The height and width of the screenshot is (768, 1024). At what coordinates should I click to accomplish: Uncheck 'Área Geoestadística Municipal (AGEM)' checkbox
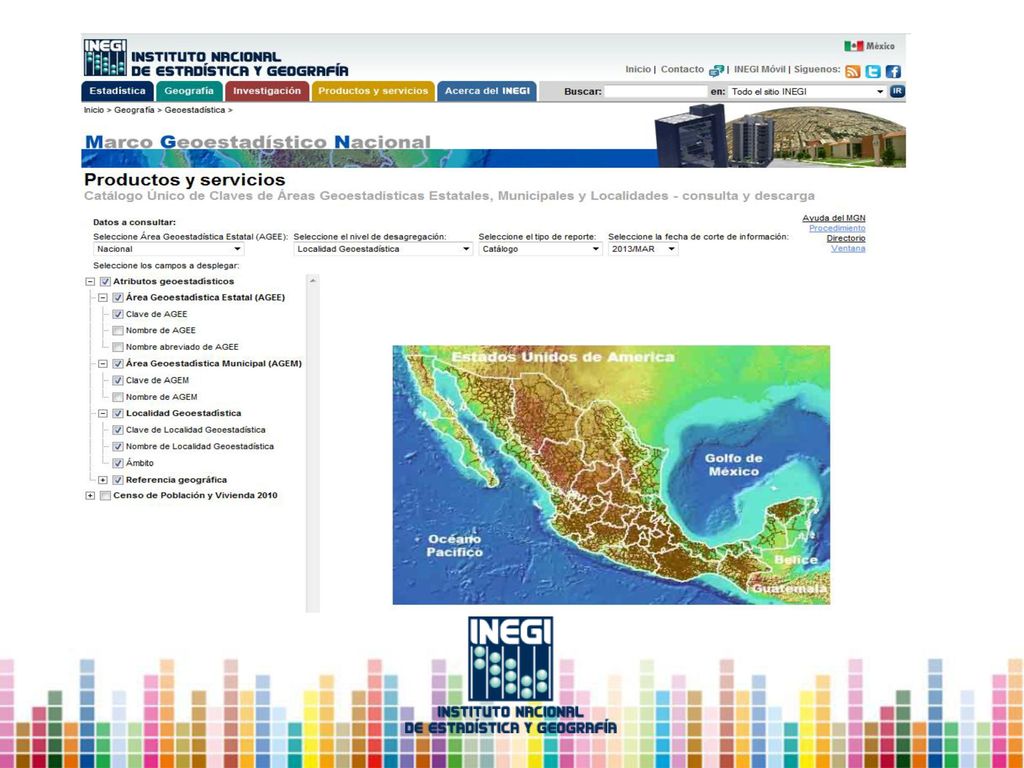[118, 364]
